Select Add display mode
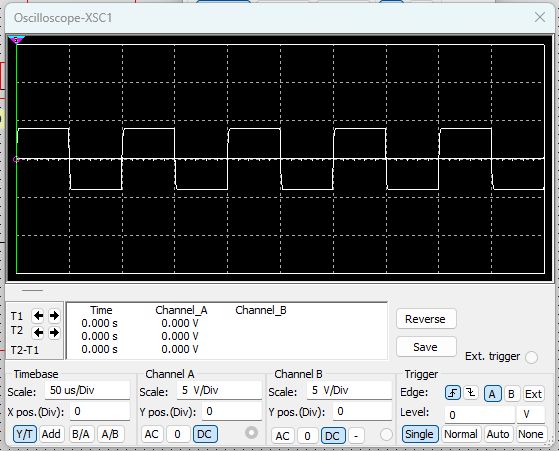Viewport: 559px width, 451px height. click(x=52, y=434)
